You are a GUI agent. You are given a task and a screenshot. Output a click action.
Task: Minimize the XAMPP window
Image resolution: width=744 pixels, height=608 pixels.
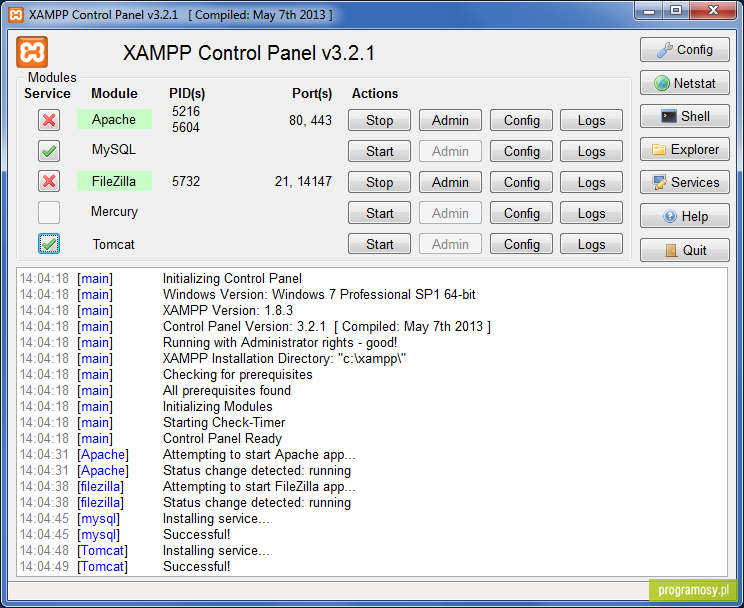(649, 10)
